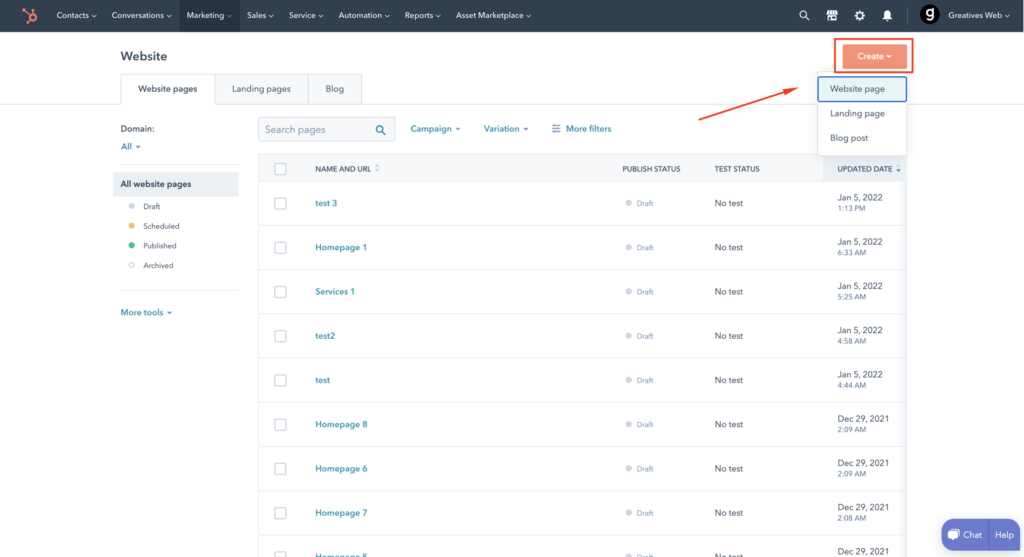Expand the Contacts menu
Screen dimensions: 1024x557
tap(76, 15)
